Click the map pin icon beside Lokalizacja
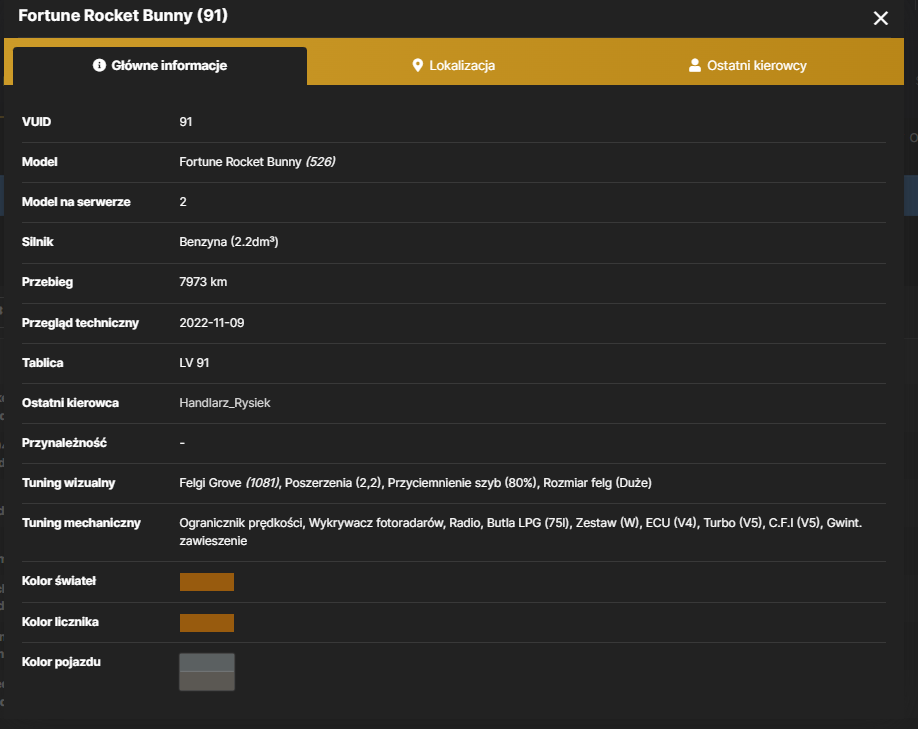Image resolution: width=918 pixels, height=729 pixels. coord(417,65)
